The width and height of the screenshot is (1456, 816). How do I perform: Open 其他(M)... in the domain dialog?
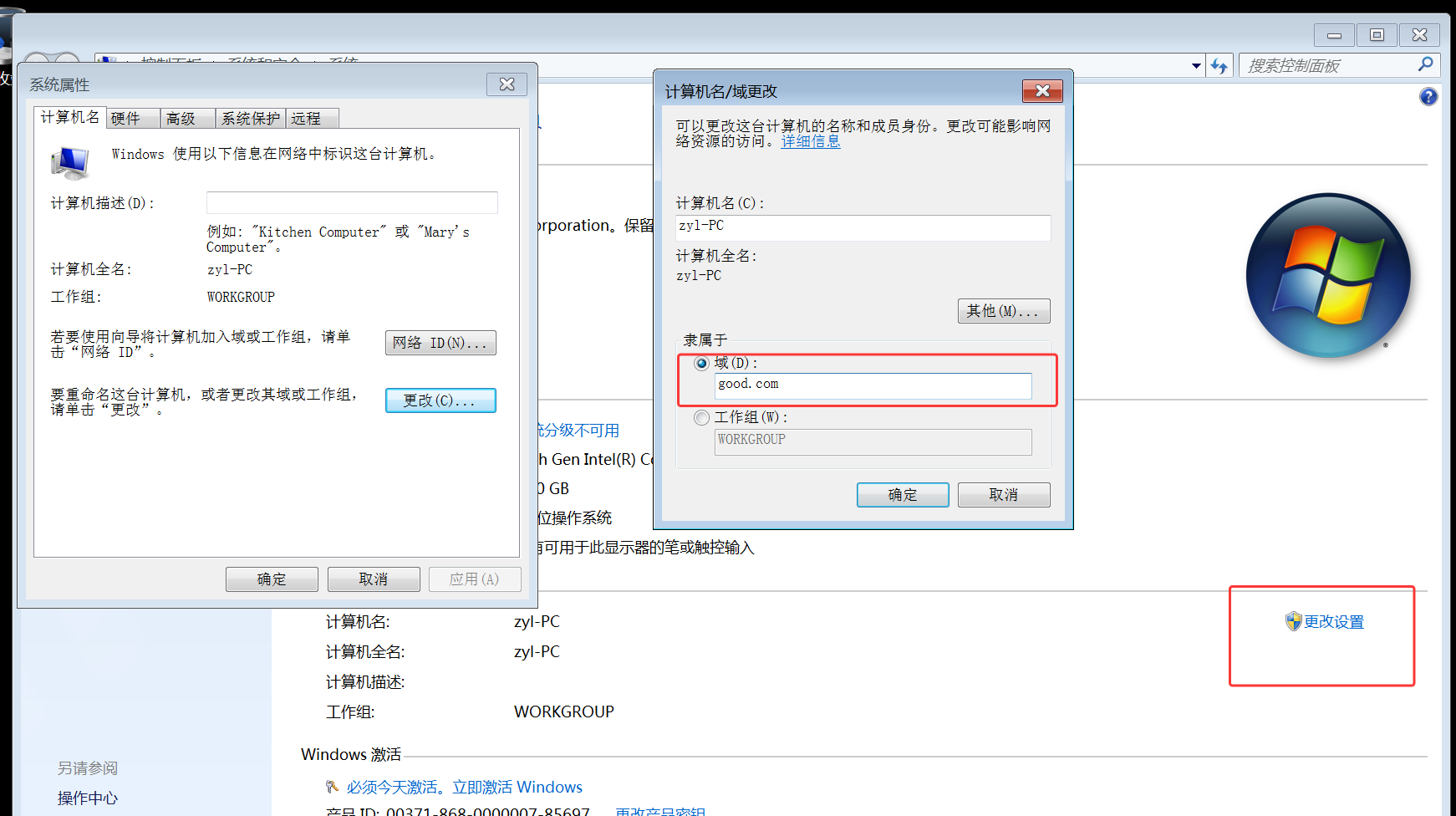[1003, 311]
